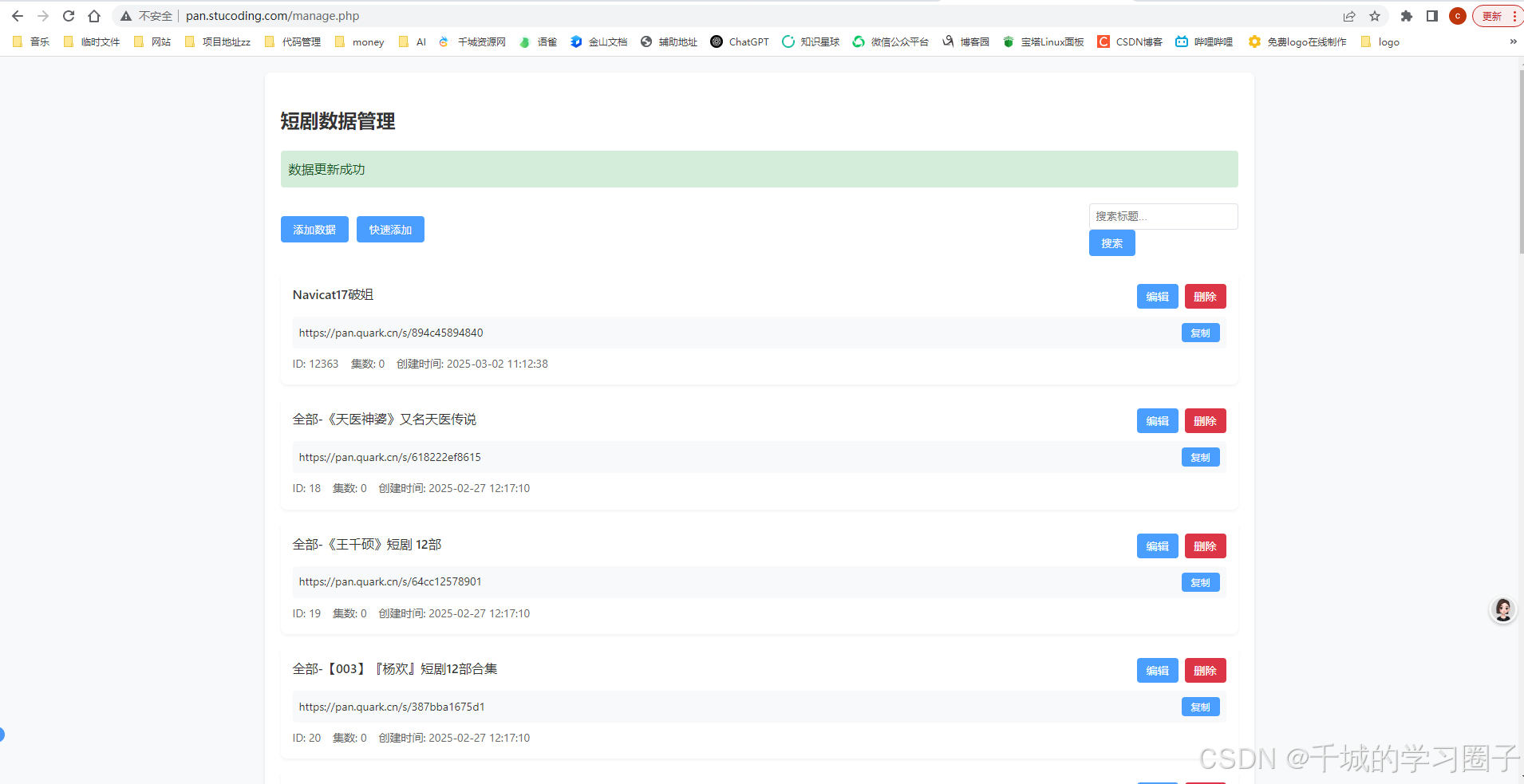Delete the 王千硕 短剧 12部 entry
Screen dimensions: 1524x784
(x=1206, y=546)
